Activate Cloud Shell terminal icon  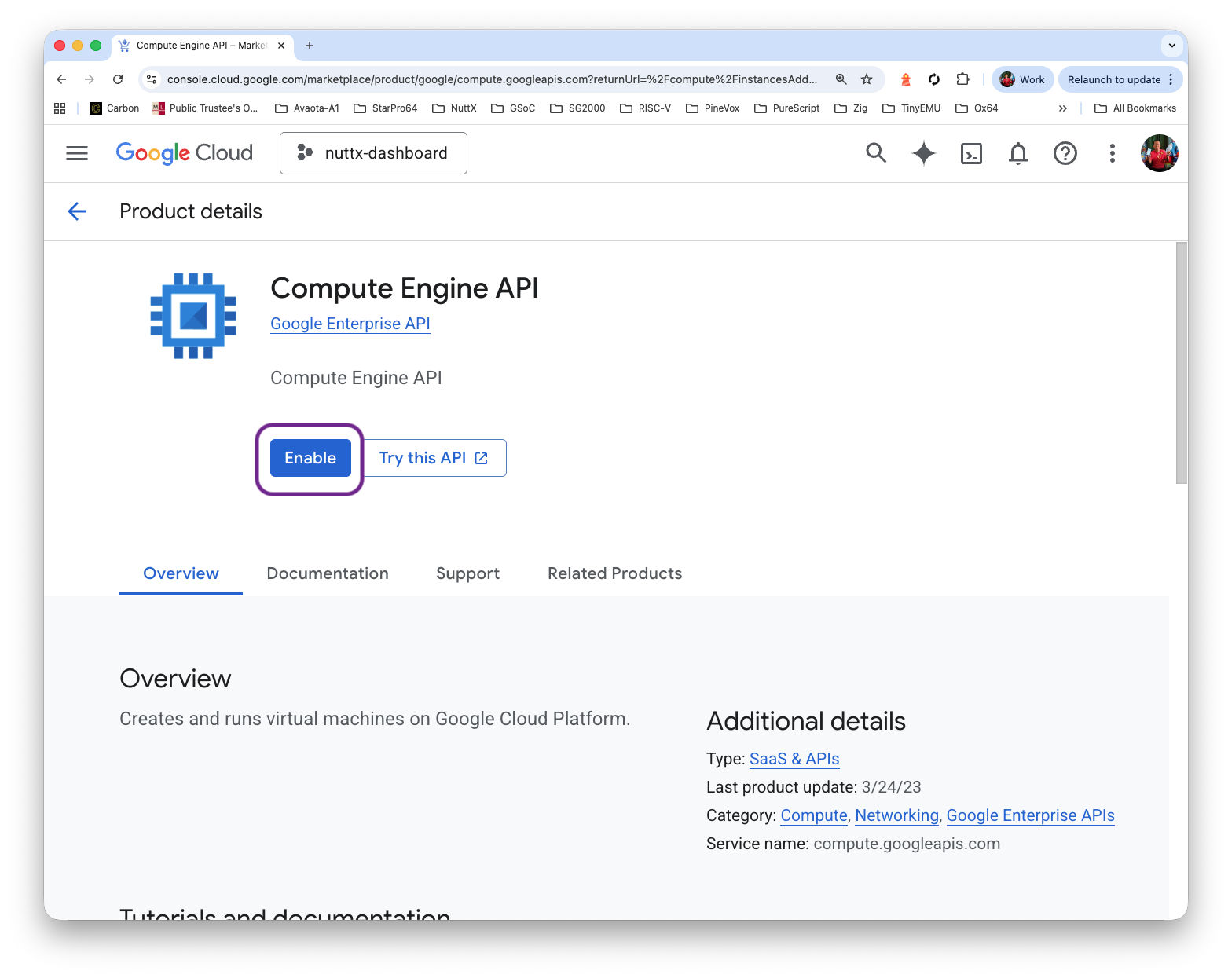click(x=971, y=153)
